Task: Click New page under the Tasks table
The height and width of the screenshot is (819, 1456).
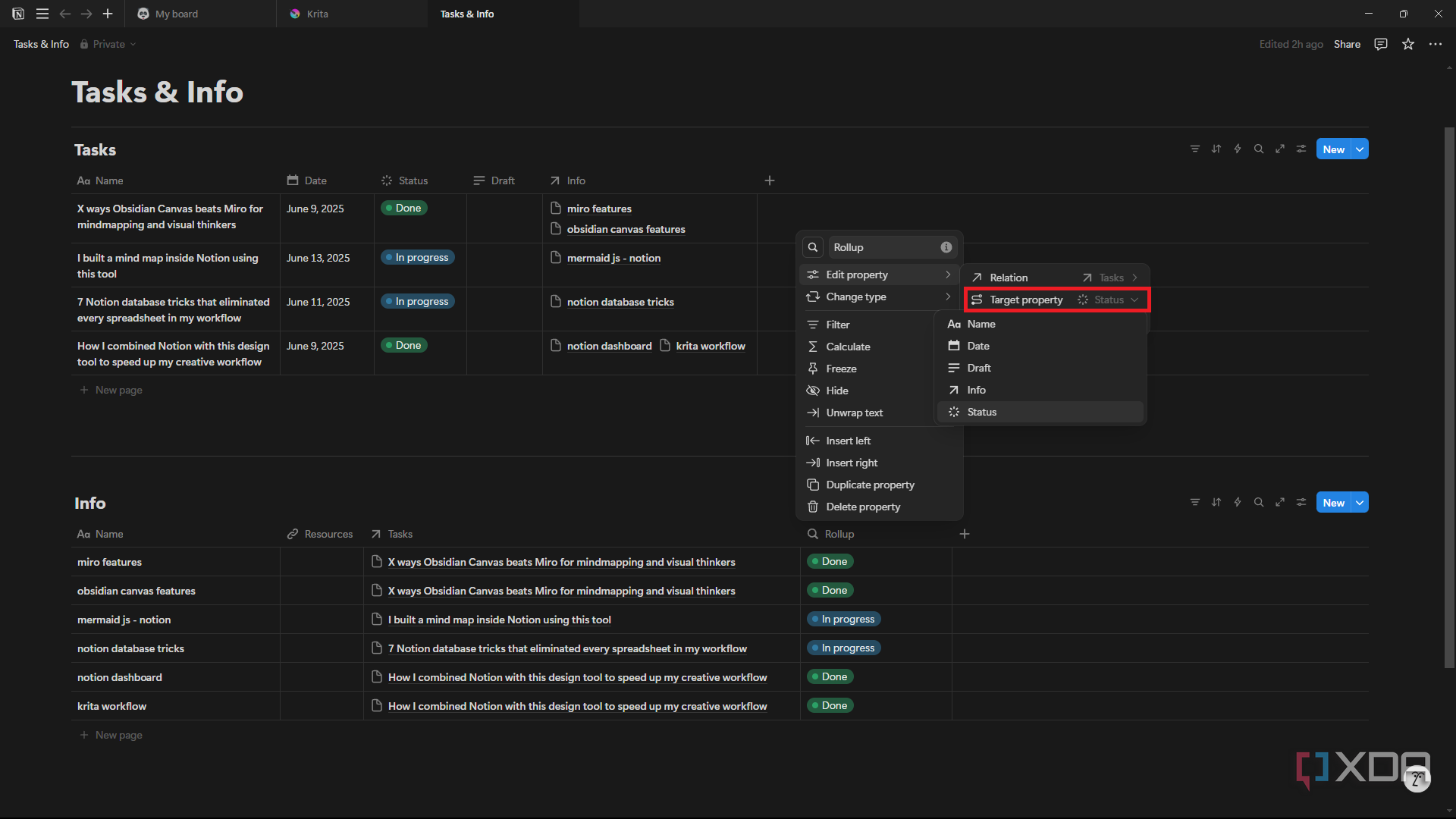Action: click(x=111, y=390)
